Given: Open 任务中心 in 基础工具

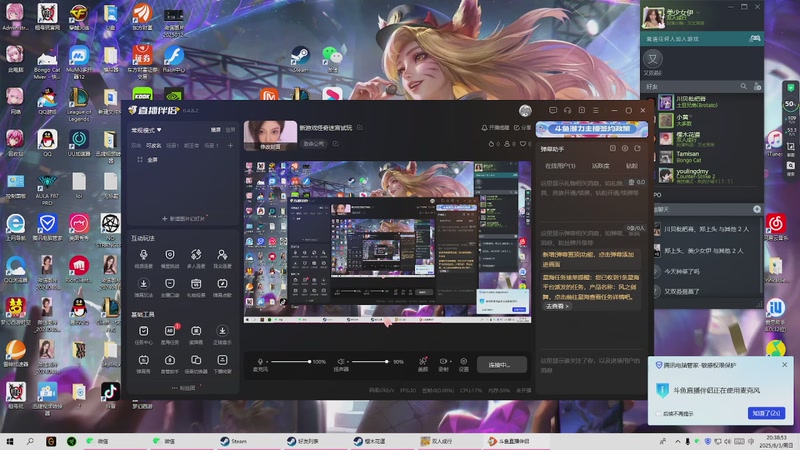Looking at the screenshot, I should click(x=143, y=335).
